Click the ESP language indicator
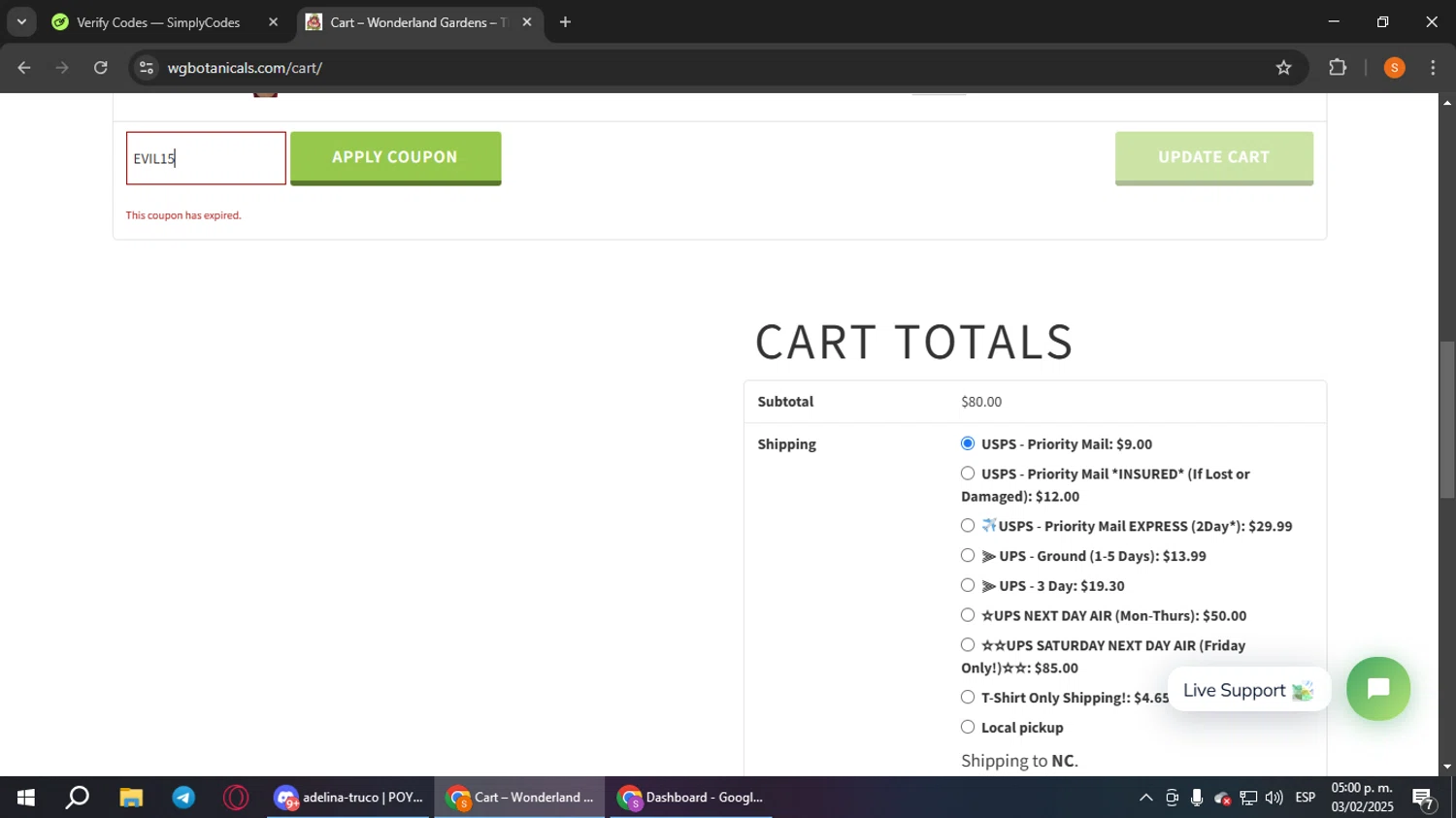This screenshot has height=818, width=1456. 1306,798
